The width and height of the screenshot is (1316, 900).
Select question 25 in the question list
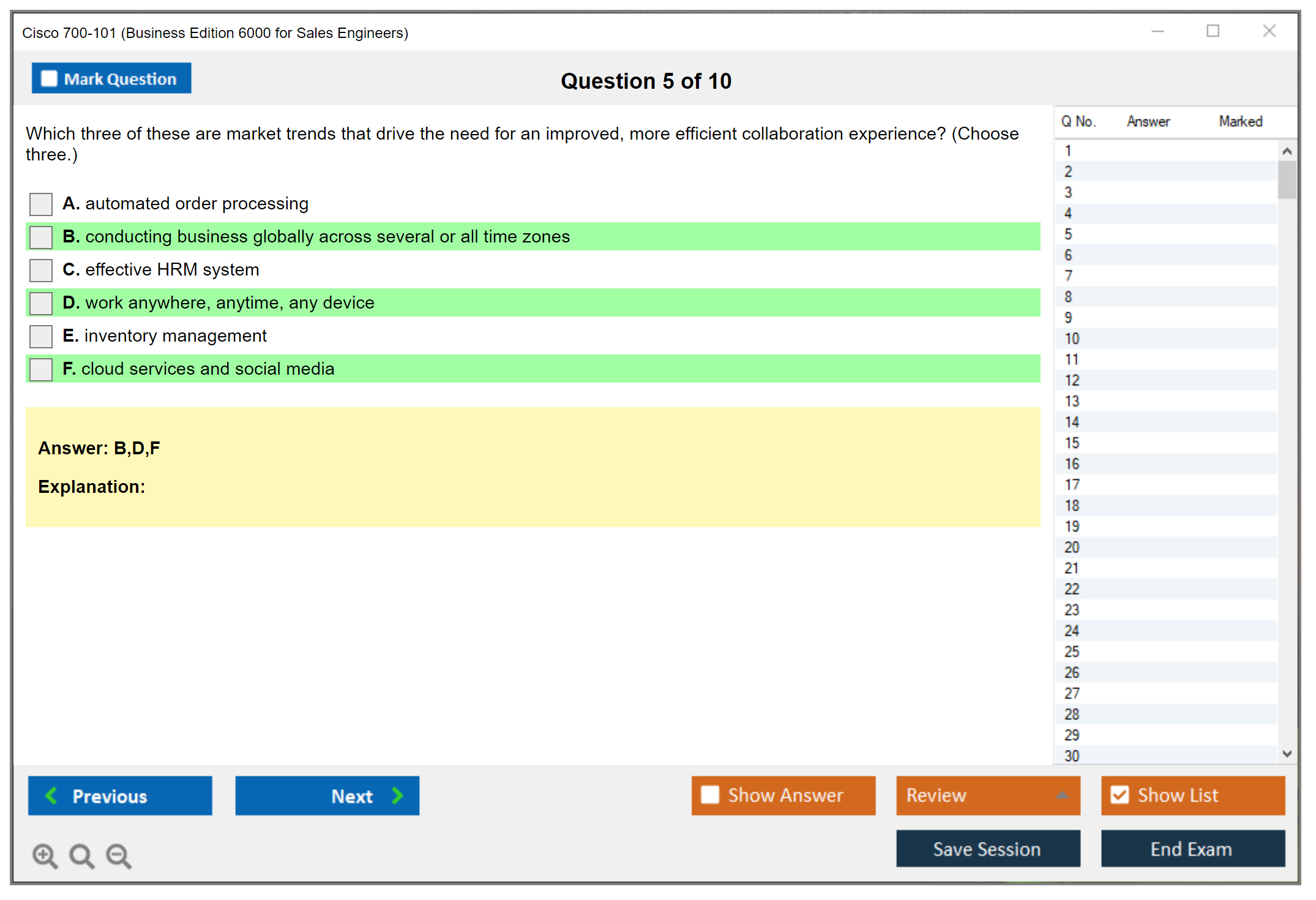[1072, 651]
